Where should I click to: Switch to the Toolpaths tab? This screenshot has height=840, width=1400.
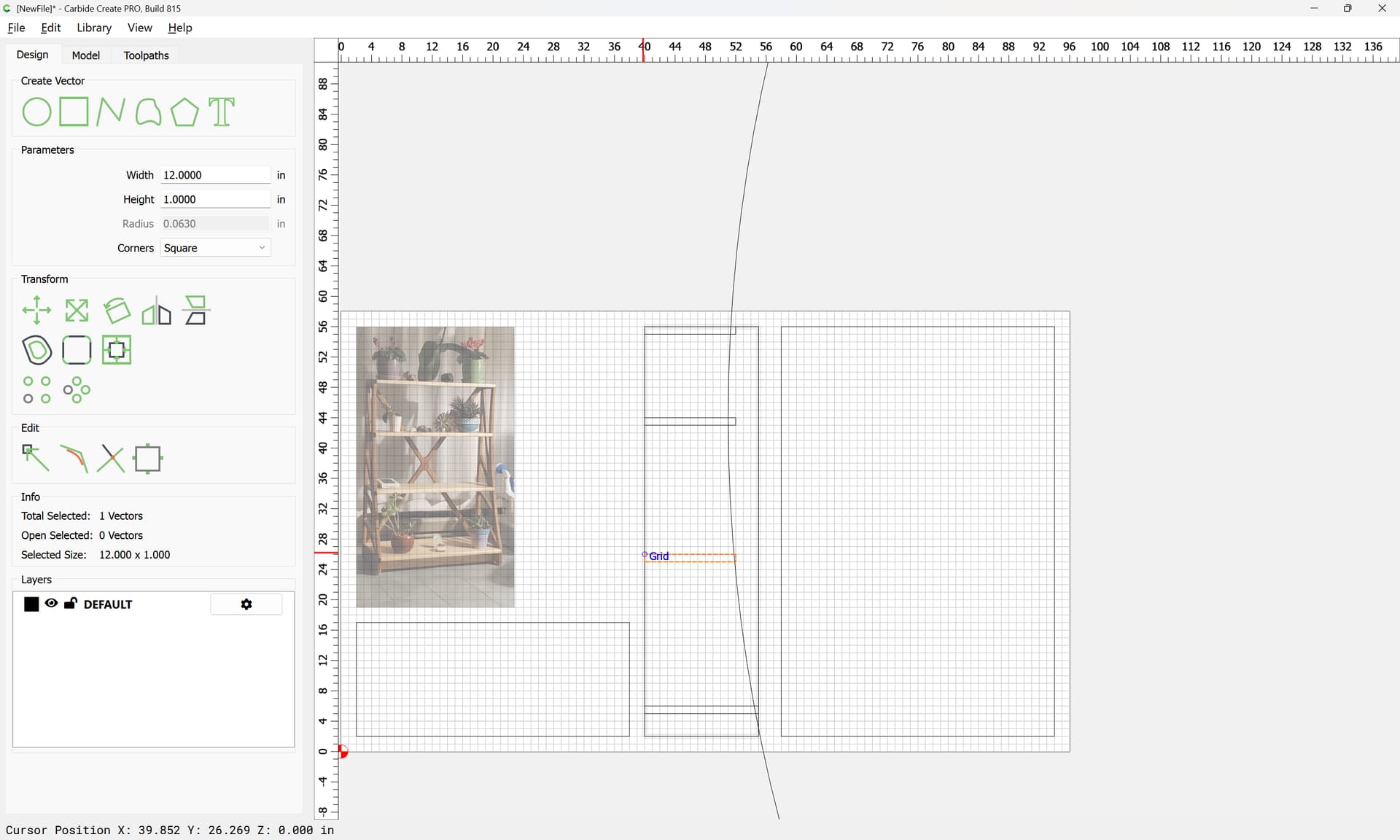point(146,55)
